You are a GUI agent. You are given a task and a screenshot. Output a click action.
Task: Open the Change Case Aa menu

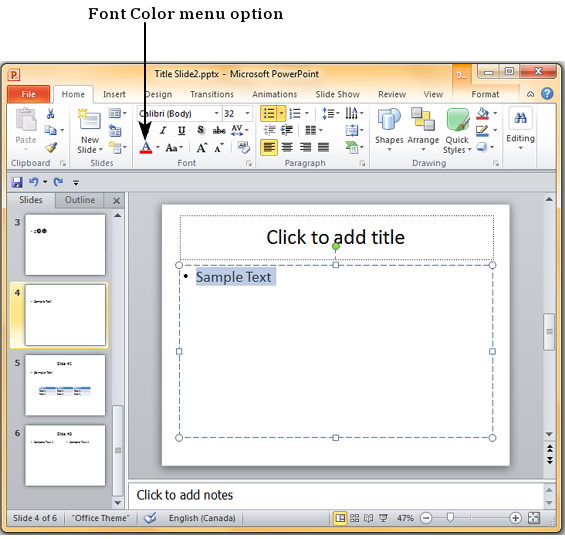pos(174,148)
